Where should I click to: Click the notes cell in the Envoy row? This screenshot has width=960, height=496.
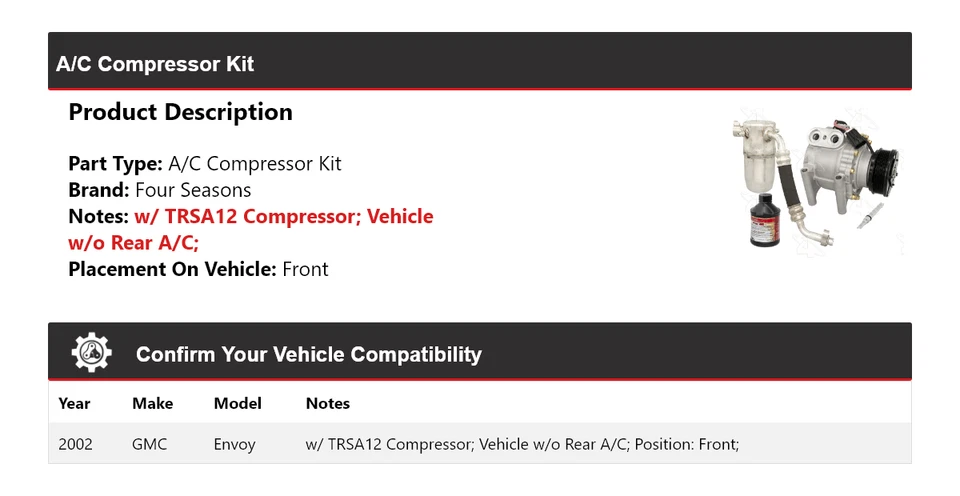tap(521, 444)
